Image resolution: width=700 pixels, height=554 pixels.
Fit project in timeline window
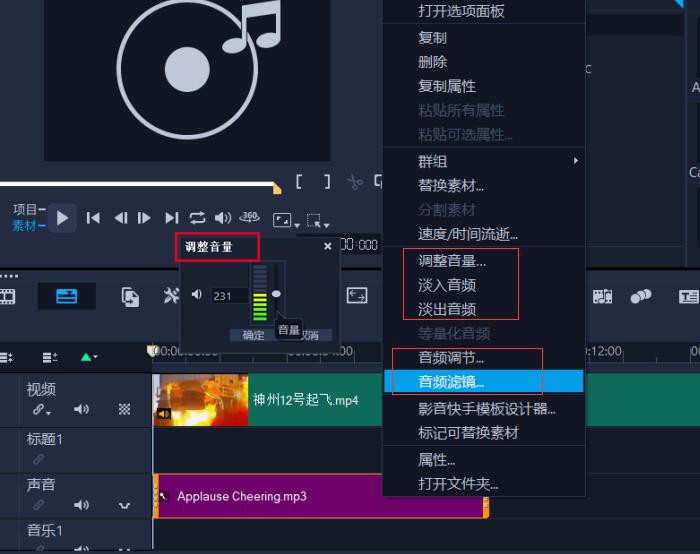pos(357,296)
